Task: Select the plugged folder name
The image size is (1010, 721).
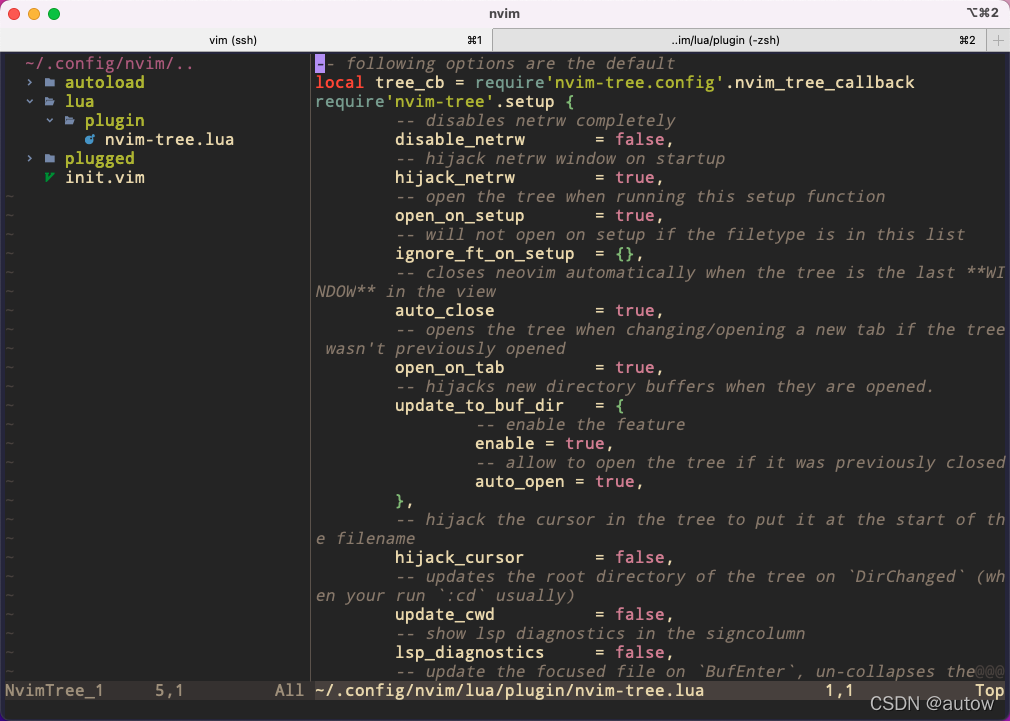Action: coord(100,159)
